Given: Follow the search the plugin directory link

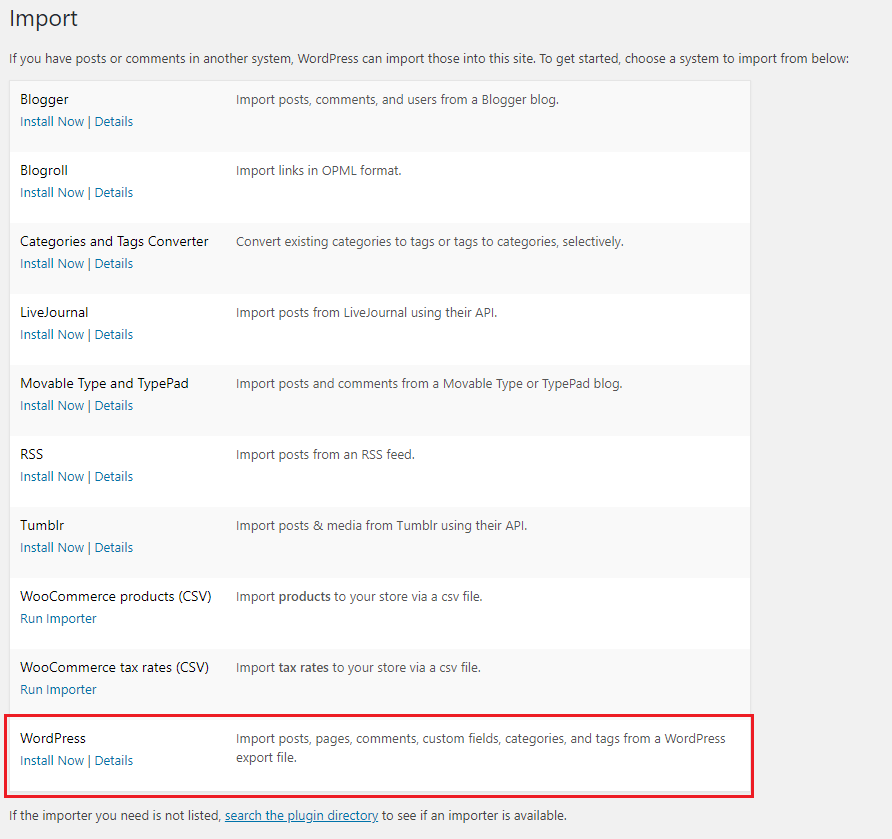Looking at the screenshot, I should [x=302, y=816].
